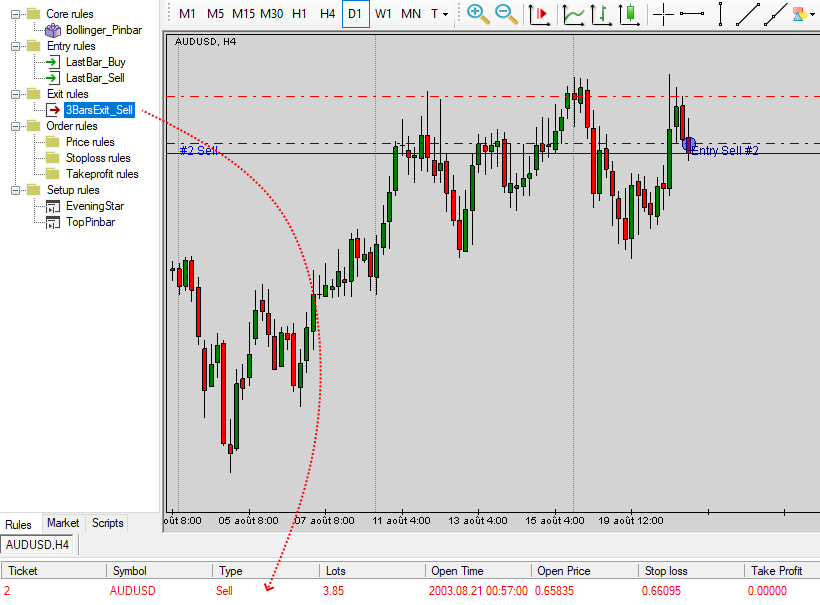Open the Price rules folder
Screen dimensions: 820x605
[90, 142]
